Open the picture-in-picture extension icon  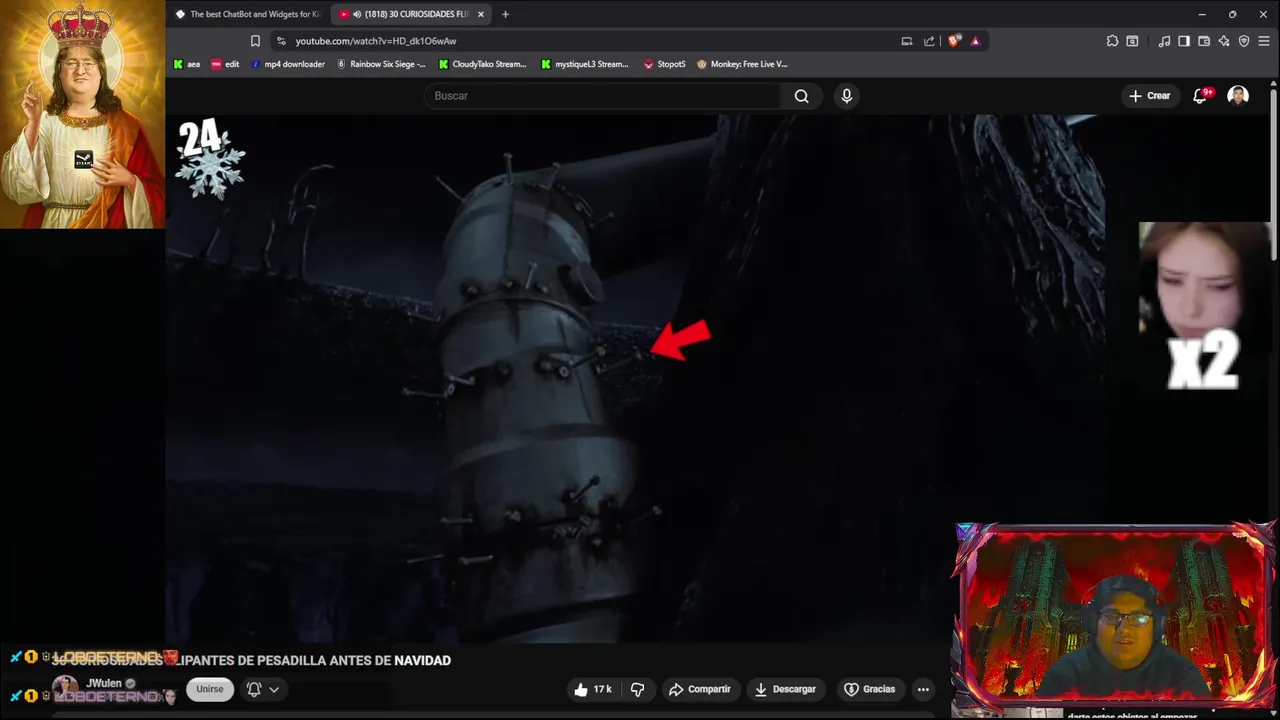point(1132,41)
